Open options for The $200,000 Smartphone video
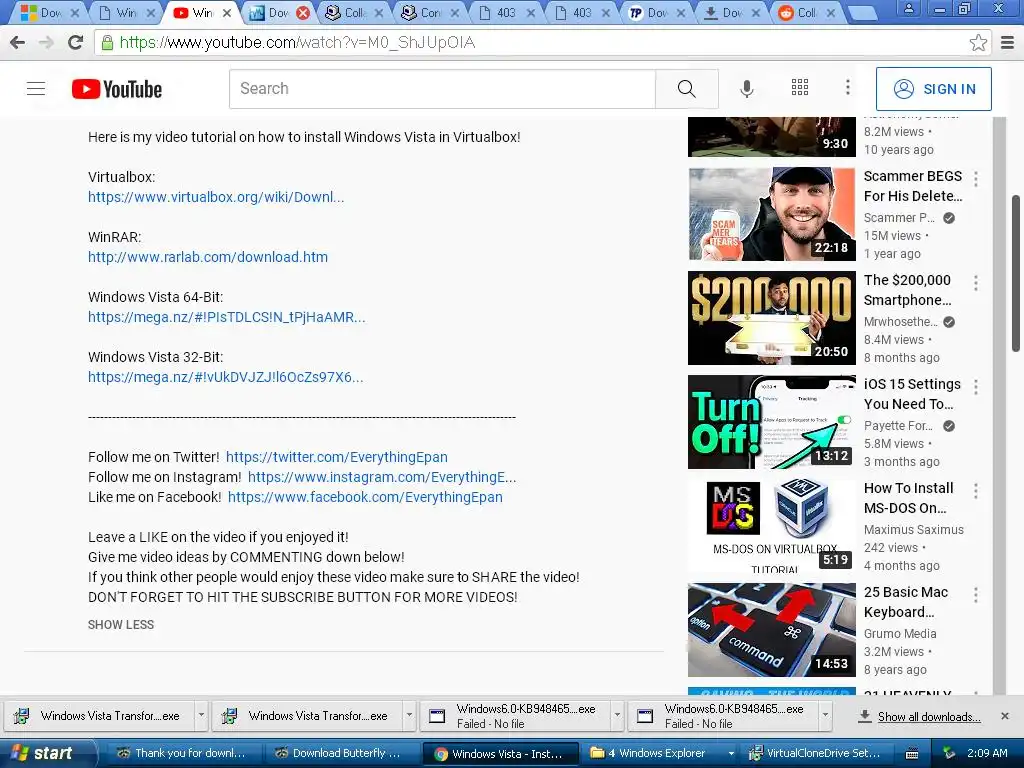Viewport: 1024px width, 768px height. coord(976,283)
